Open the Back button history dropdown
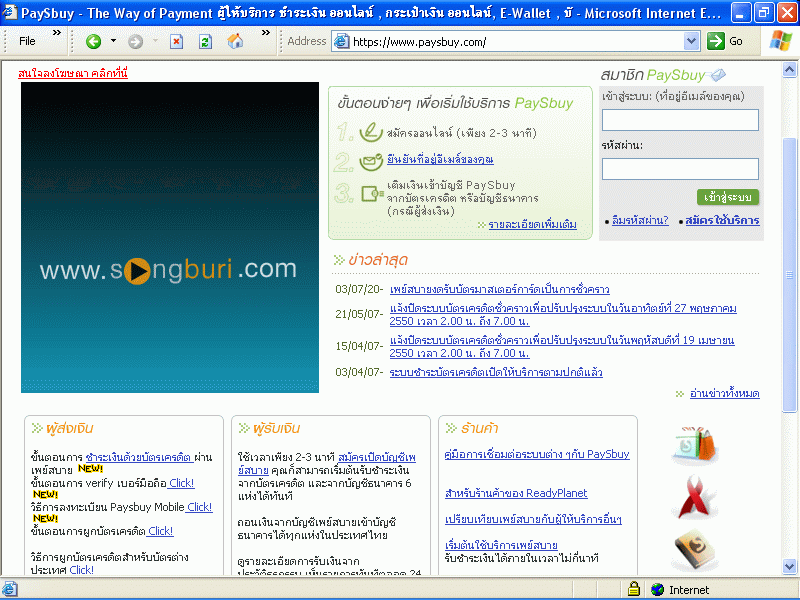Screen dimensions: 800x600 [113, 41]
